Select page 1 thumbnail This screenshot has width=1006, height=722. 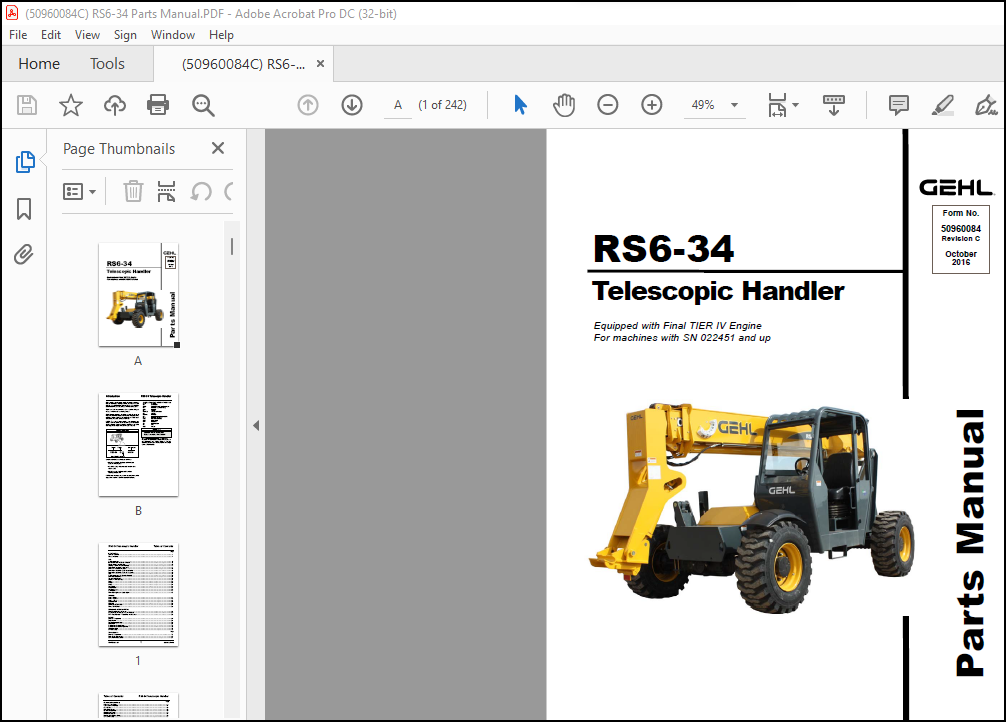pyautogui.click(x=139, y=595)
